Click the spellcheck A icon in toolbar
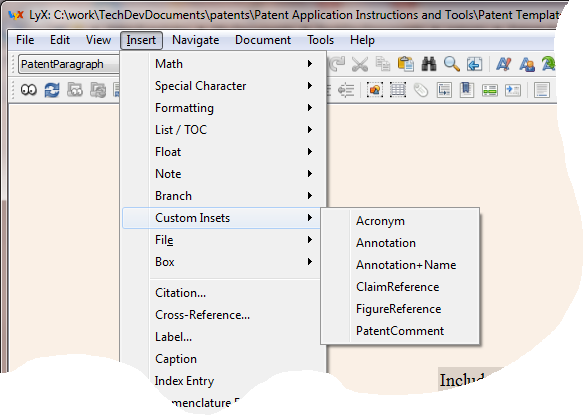Viewport: 584px width, 416px height. point(504,64)
